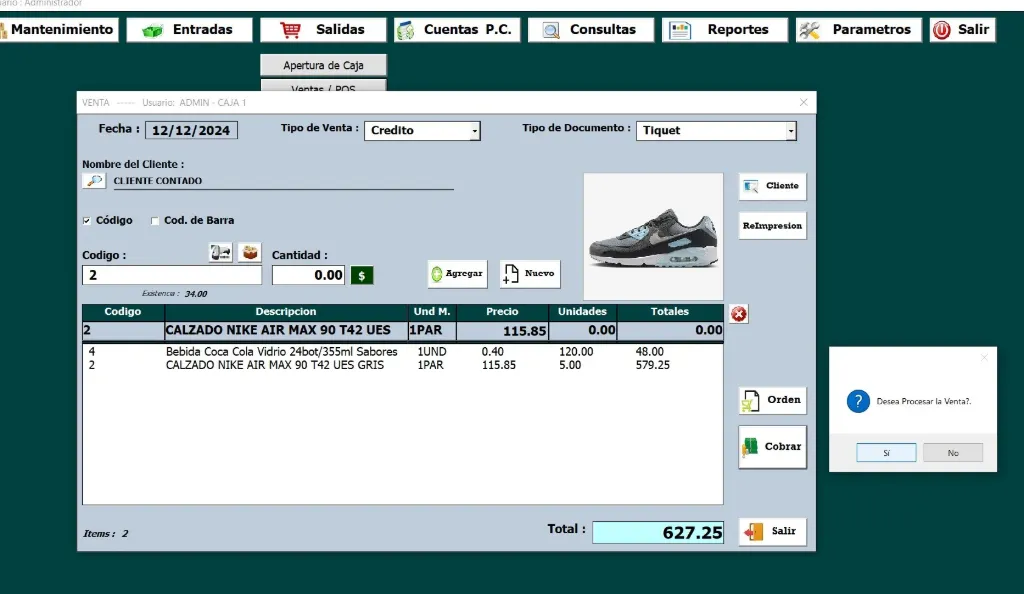Screen dimensions: 1024x594
Task: Open the Tipo de Documento dropdown
Action: [x=790, y=131]
